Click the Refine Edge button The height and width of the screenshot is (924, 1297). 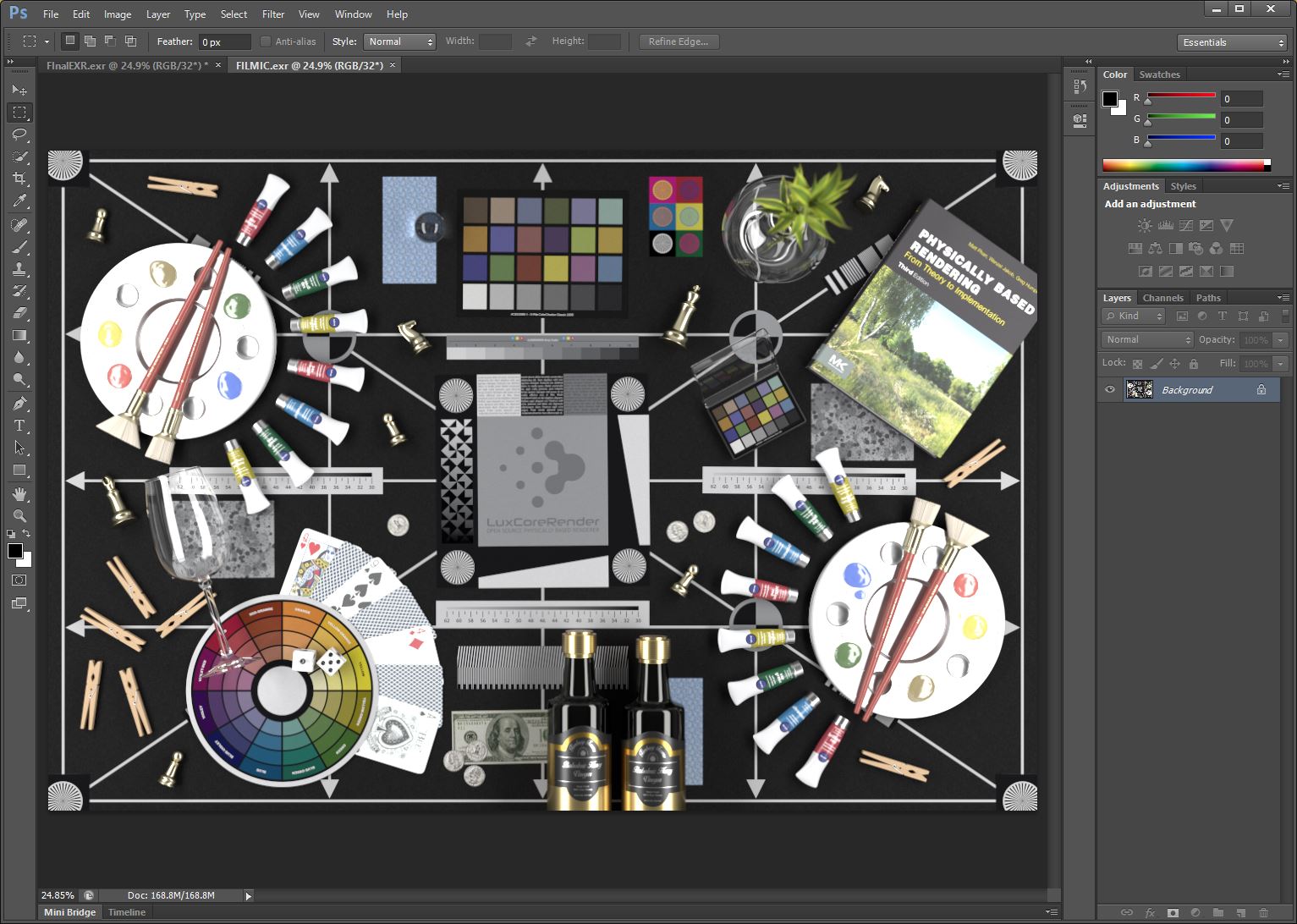tap(678, 41)
